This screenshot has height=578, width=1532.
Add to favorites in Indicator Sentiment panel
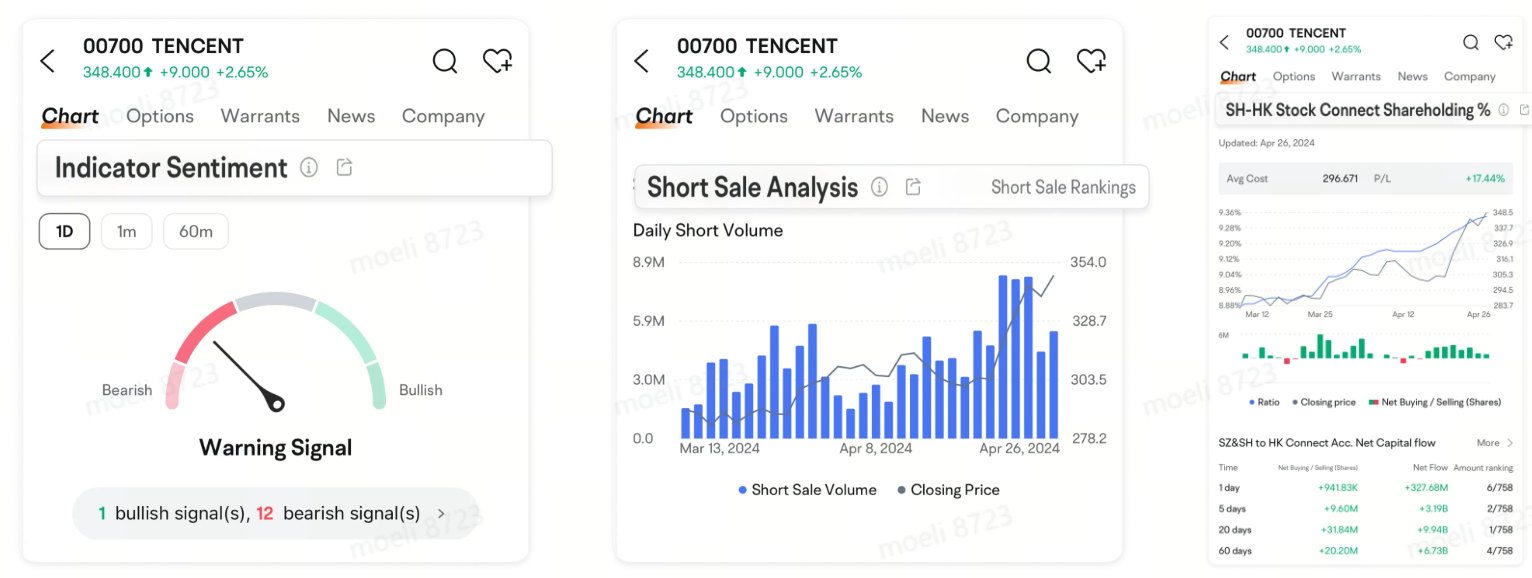497,61
